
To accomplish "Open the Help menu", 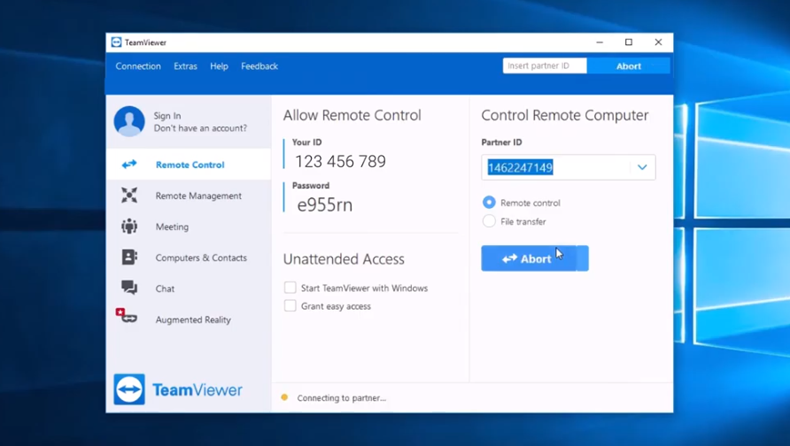I will click(219, 66).
